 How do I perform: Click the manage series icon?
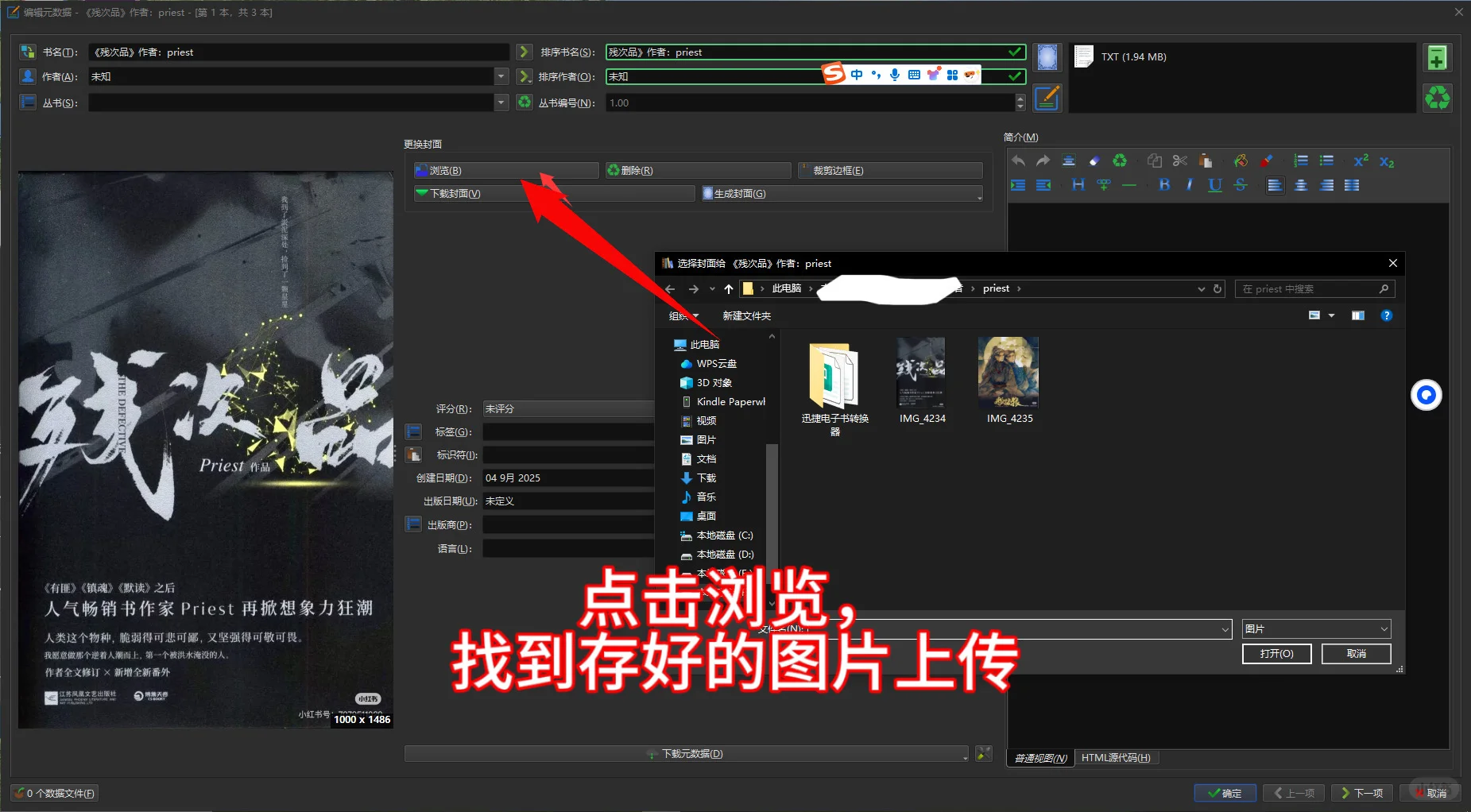pos(28,102)
